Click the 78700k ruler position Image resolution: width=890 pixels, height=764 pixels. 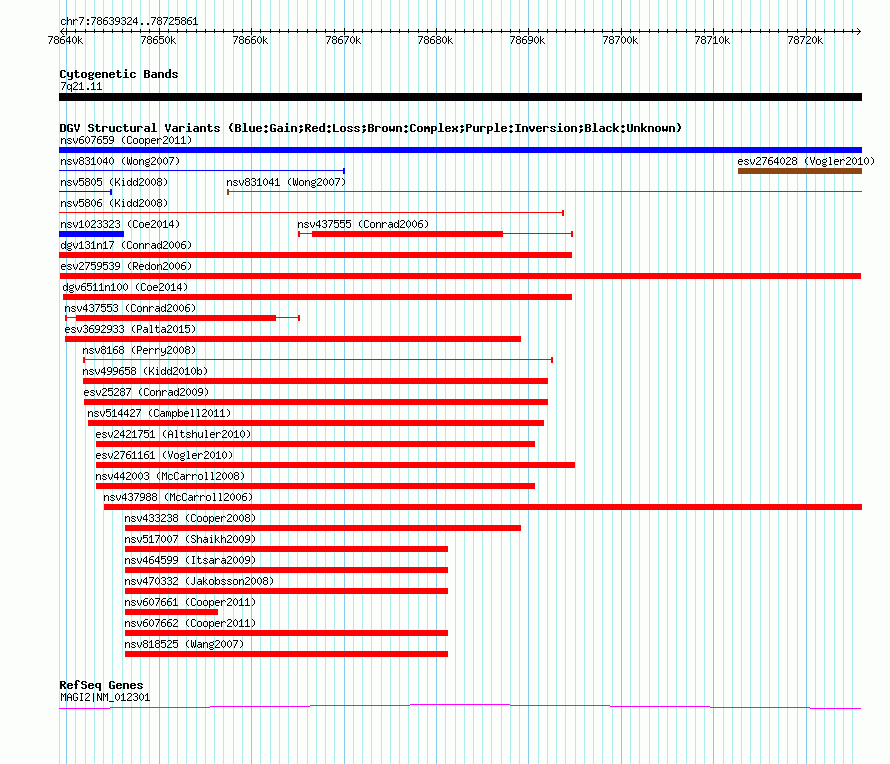pos(620,40)
